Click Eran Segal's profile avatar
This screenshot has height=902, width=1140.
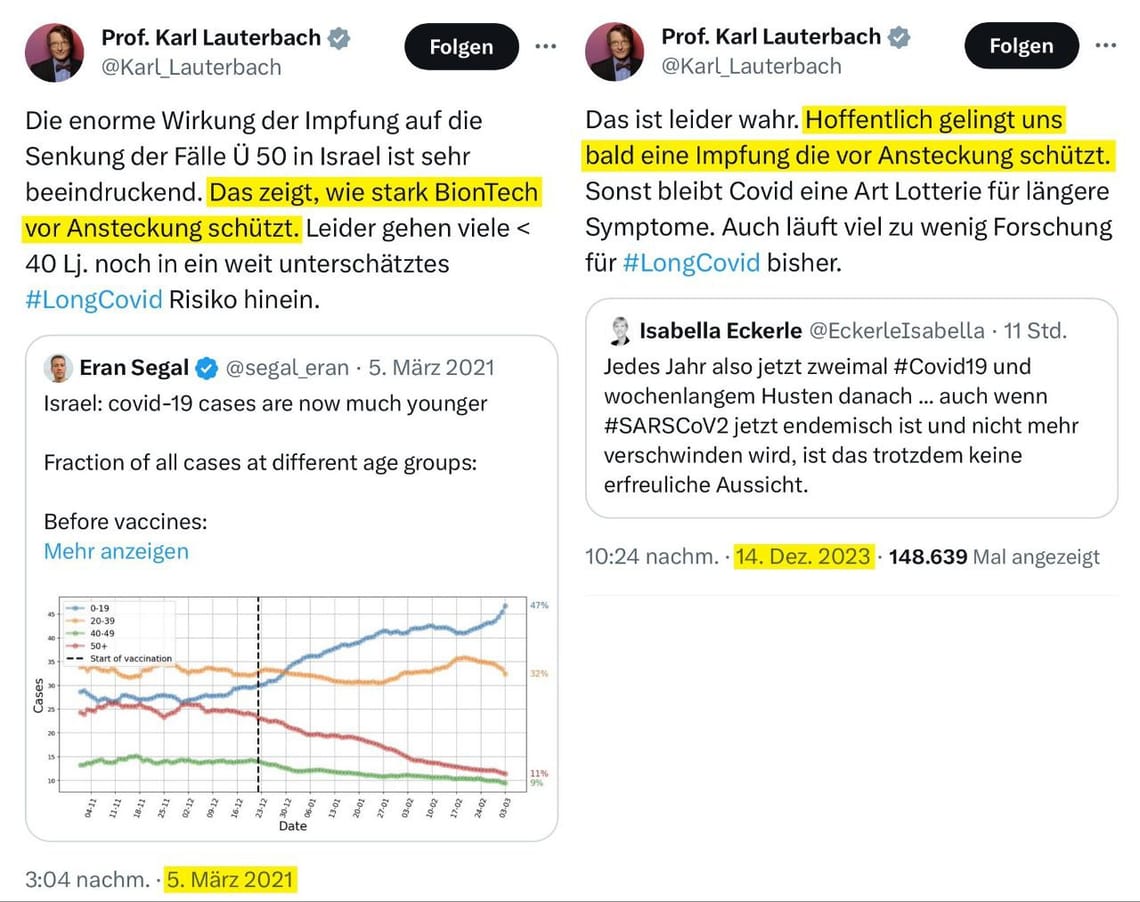click(x=60, y=367)
